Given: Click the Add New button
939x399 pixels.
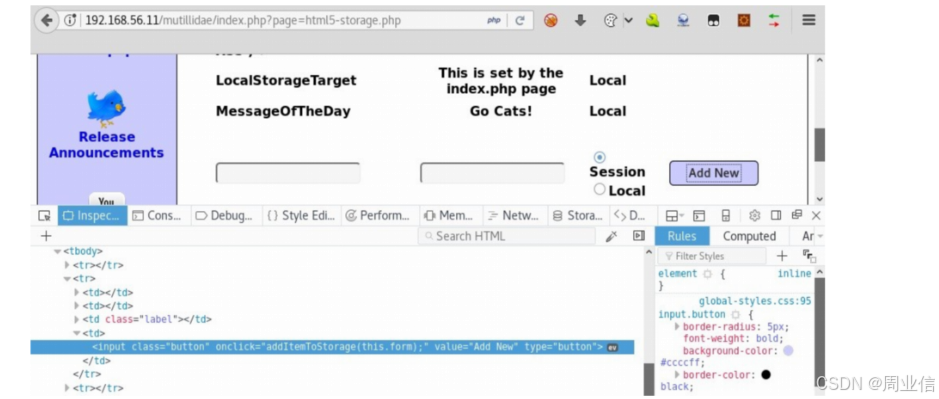Looking at the screenshot, I should (x=714, y=173).
